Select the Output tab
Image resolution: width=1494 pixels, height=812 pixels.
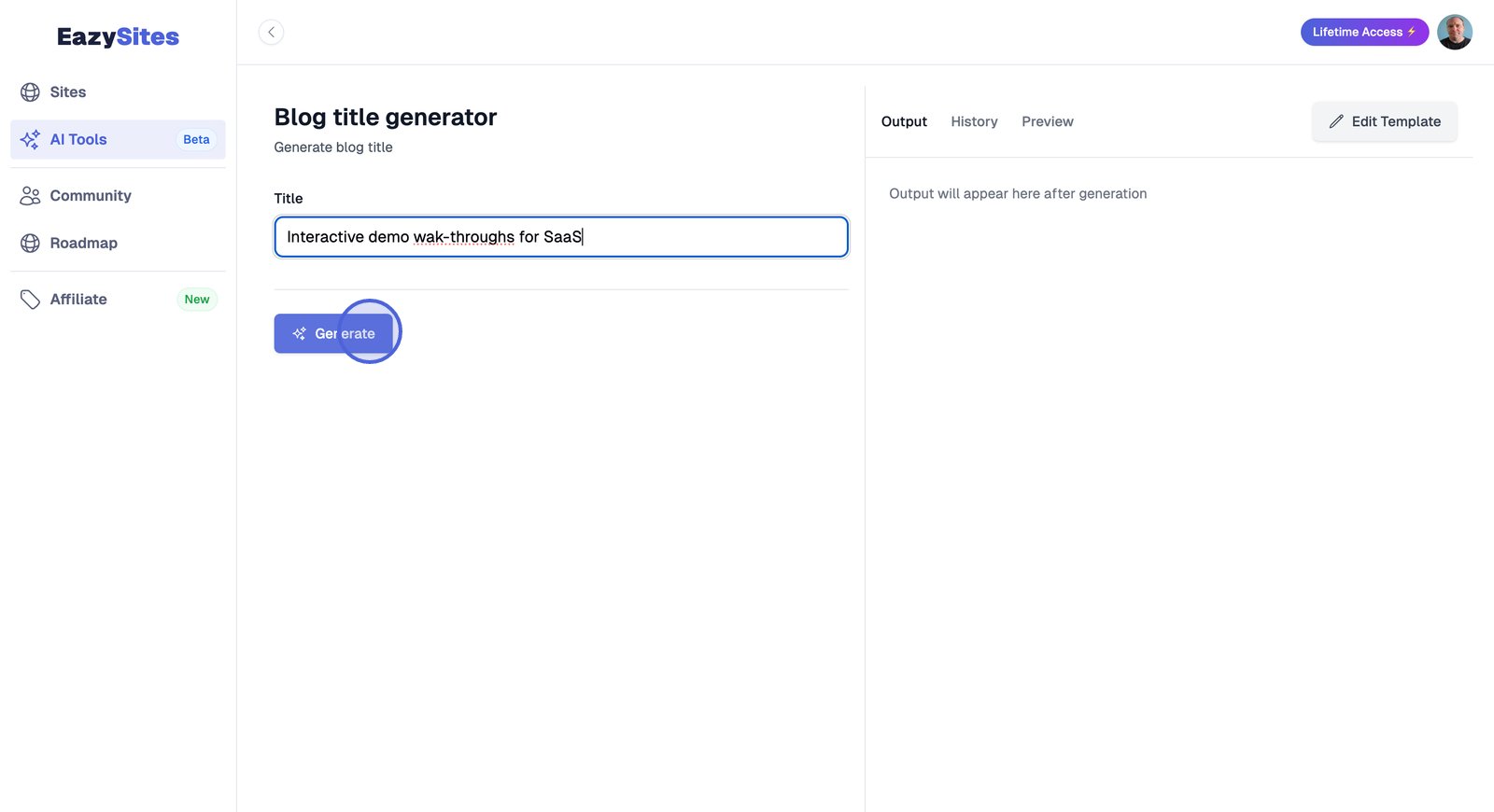tap(904, 121)
